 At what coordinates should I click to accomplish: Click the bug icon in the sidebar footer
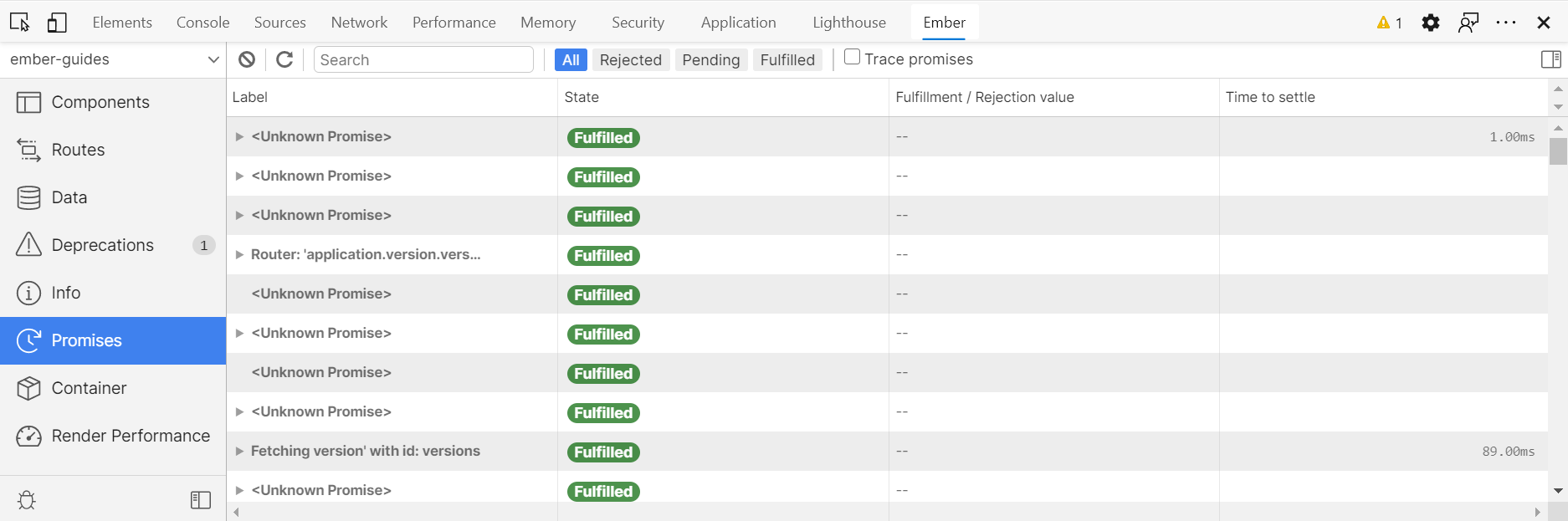[x=27, y=500]
